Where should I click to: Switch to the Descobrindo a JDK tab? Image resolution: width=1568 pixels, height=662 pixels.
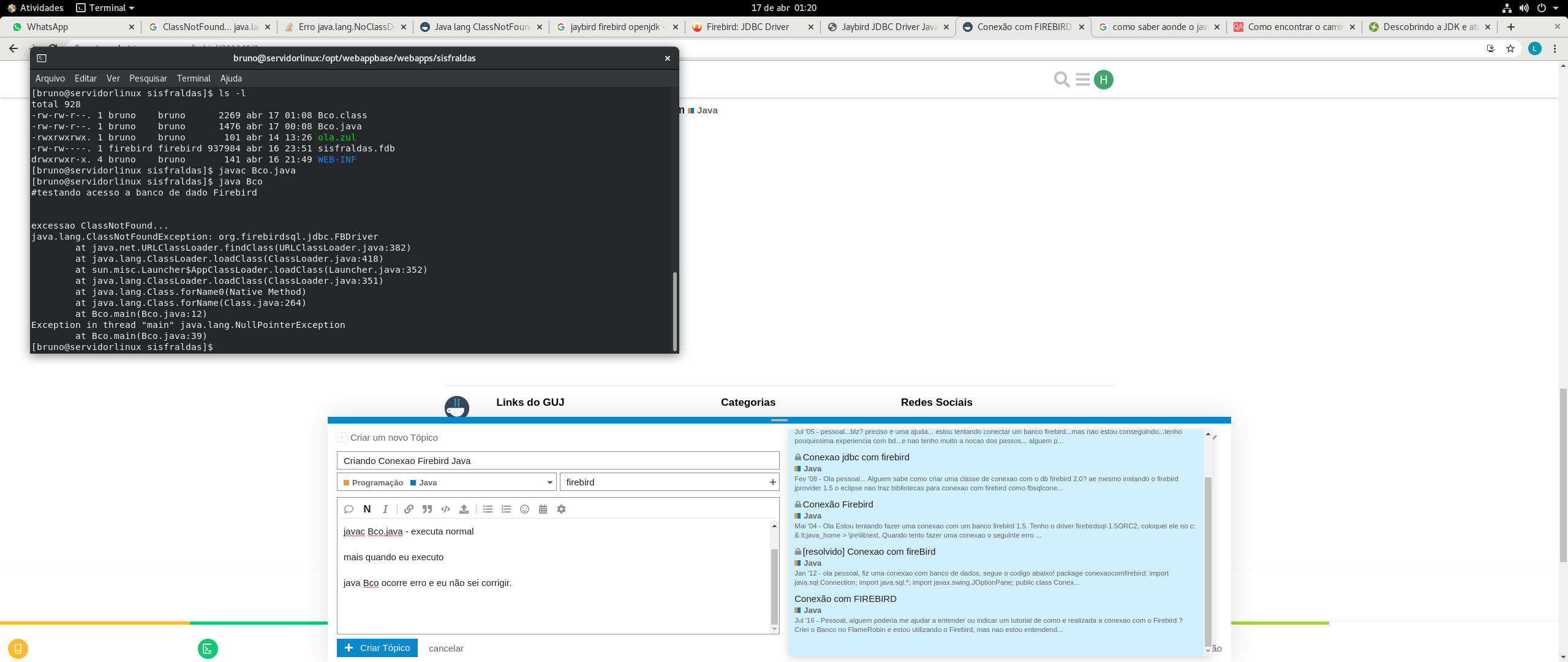coord(1430,27)
